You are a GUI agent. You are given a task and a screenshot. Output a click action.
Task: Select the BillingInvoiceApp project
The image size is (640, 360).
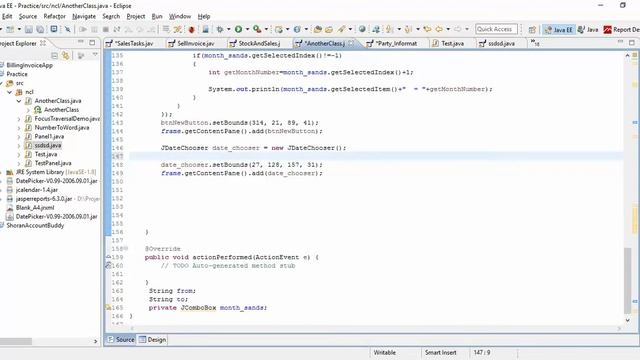[29, 65]
